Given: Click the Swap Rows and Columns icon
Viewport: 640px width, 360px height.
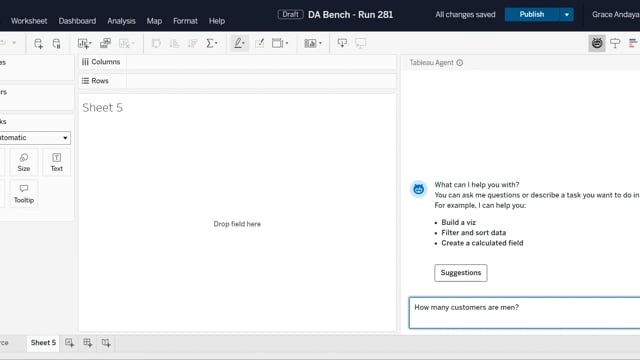Looking at the screenshot, I should (x=156, y=43).
